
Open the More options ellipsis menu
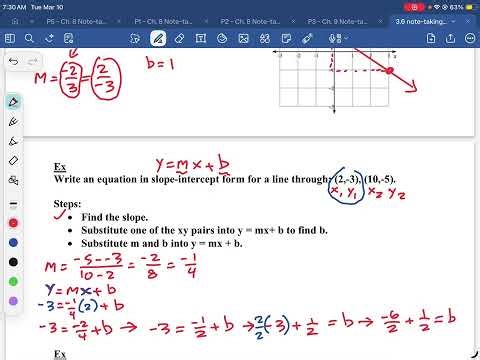pos(470,38)
